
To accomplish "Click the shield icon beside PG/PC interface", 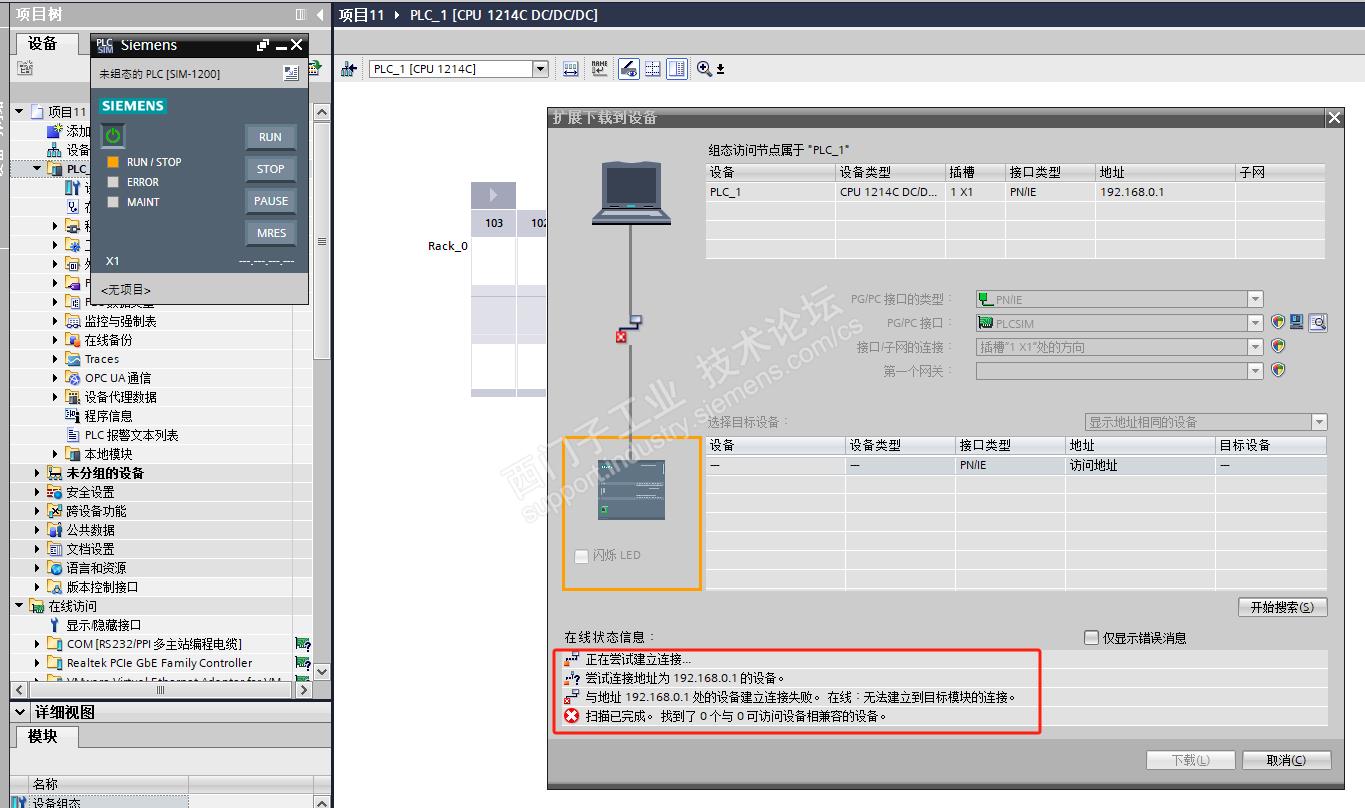I will coord(1278,322).
